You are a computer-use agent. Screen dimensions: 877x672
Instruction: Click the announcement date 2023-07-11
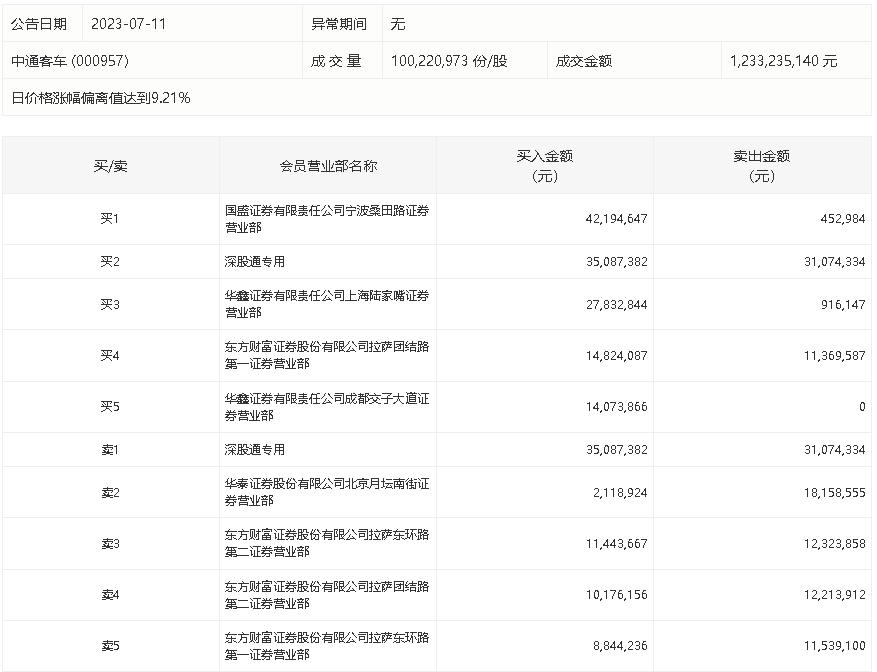pyautogui.click(x=128, y=24)
